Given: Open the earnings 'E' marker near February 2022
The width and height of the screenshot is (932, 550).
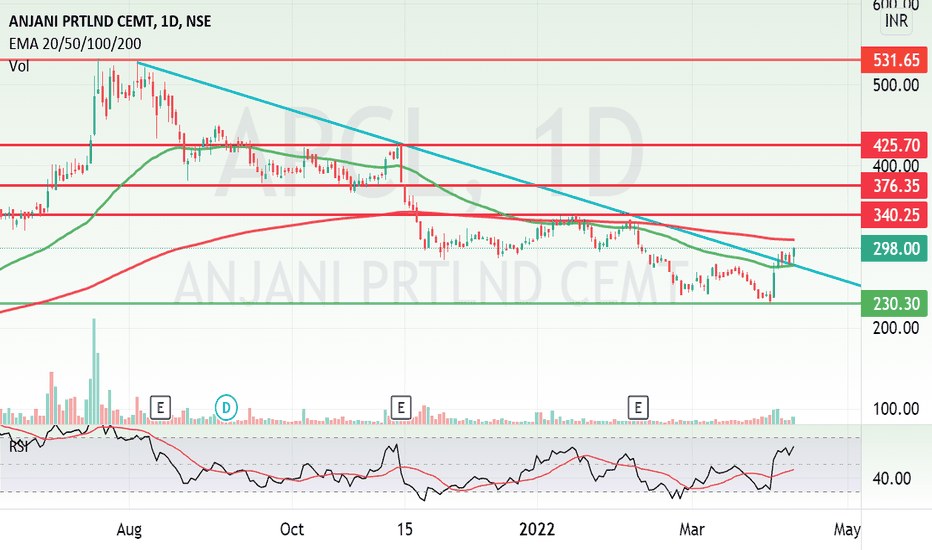Looking at the screenshot, I should tap(638, 408).
